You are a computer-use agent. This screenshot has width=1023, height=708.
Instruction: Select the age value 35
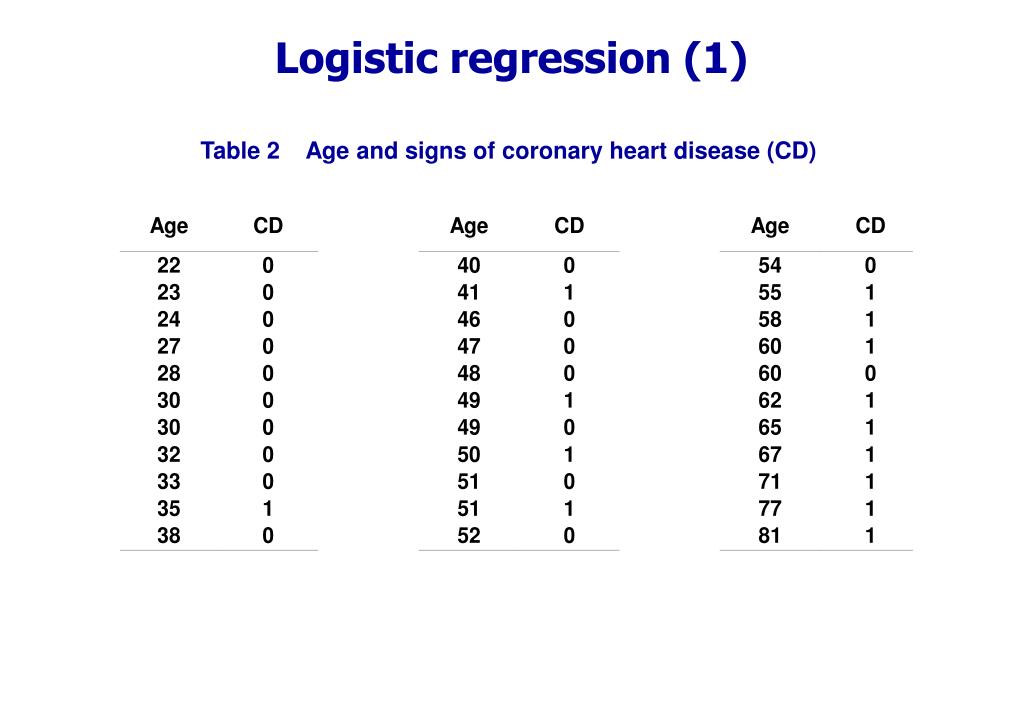click(169, 509)
